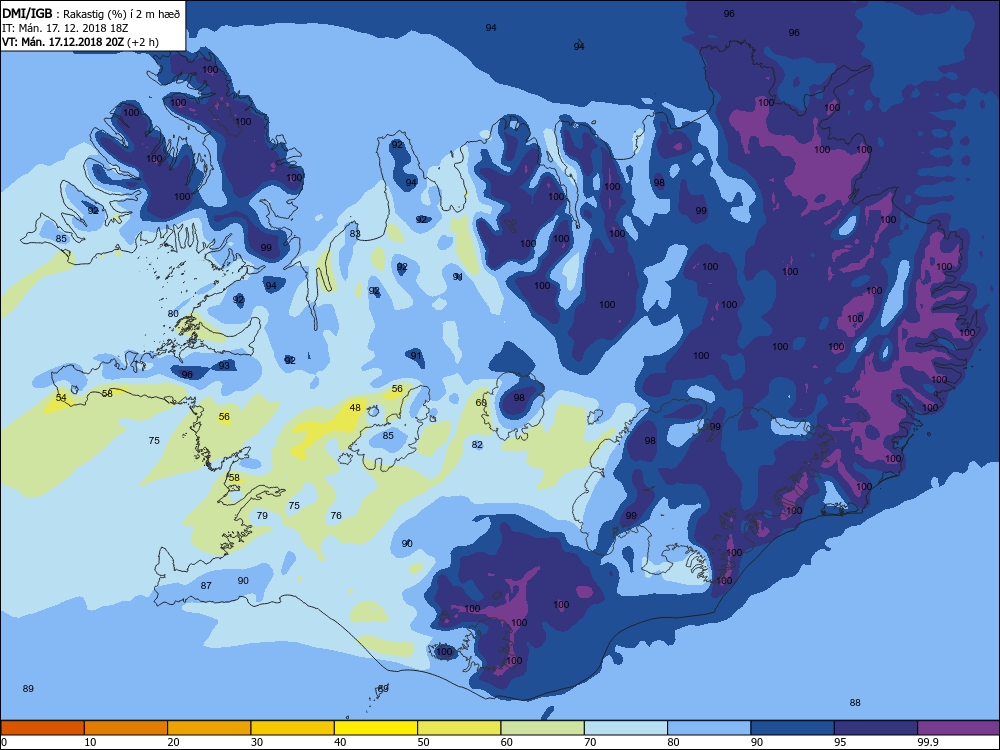The width and height of the screenshot is (1000, 750).
Task: Choose the light green 60–70 legend swatch
Action: coord(543,728)
